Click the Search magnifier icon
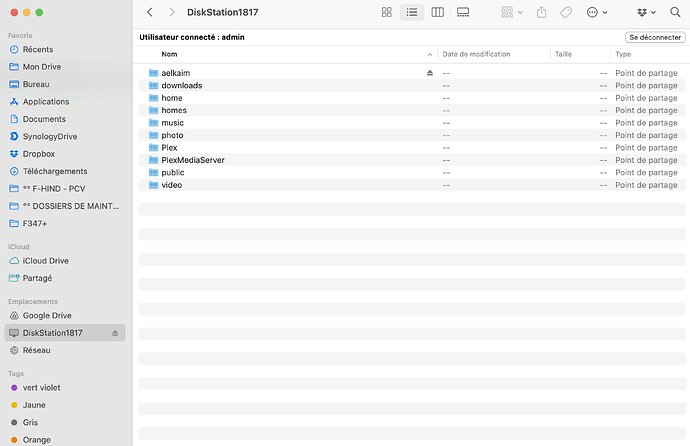 coord(675,12)
